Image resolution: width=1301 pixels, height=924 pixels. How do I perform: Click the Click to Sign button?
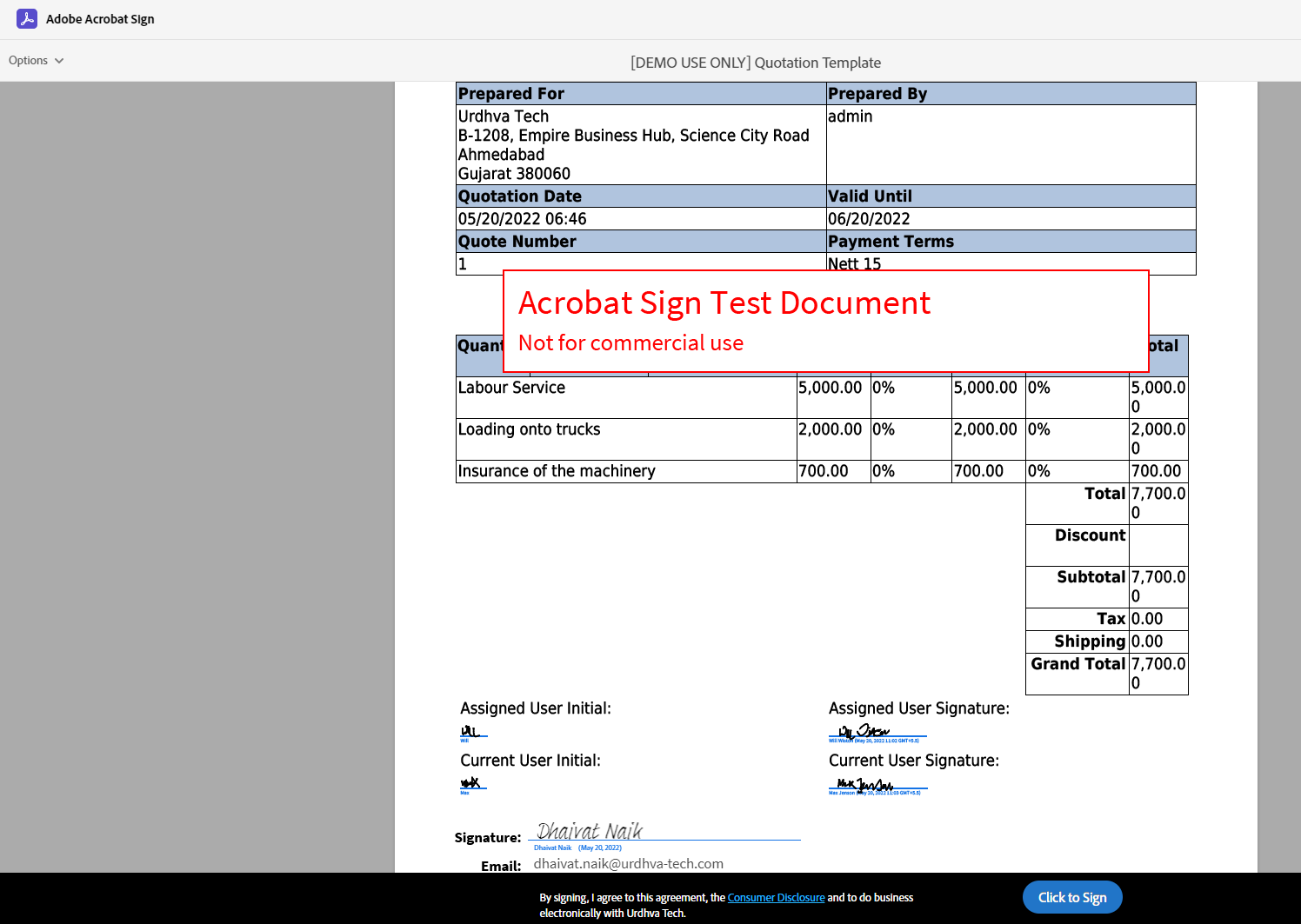pos(1072,897)
